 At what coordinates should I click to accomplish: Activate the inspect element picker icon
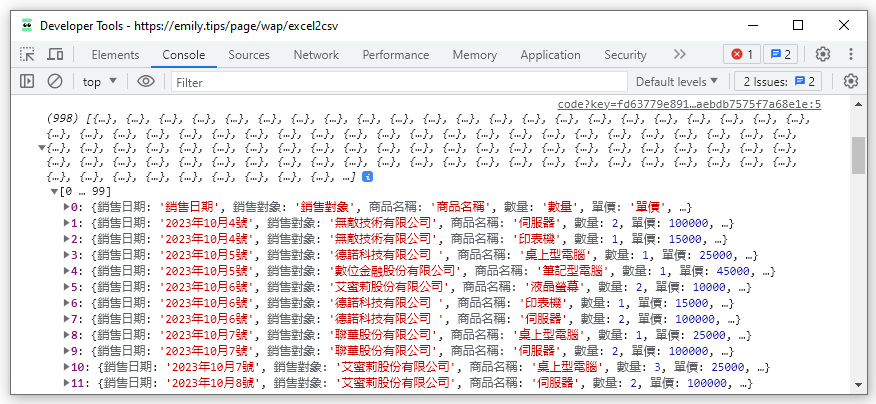(27, 55)
